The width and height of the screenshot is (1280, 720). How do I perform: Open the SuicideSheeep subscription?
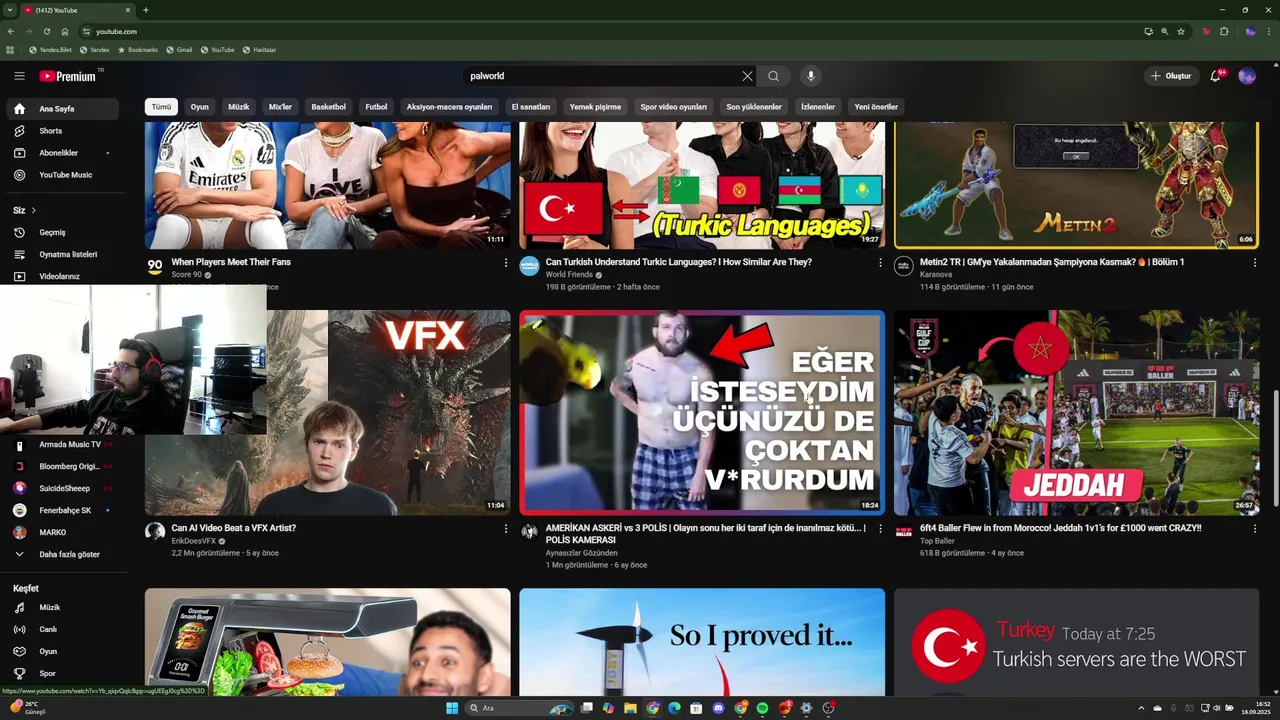click(x=63, y=488)
